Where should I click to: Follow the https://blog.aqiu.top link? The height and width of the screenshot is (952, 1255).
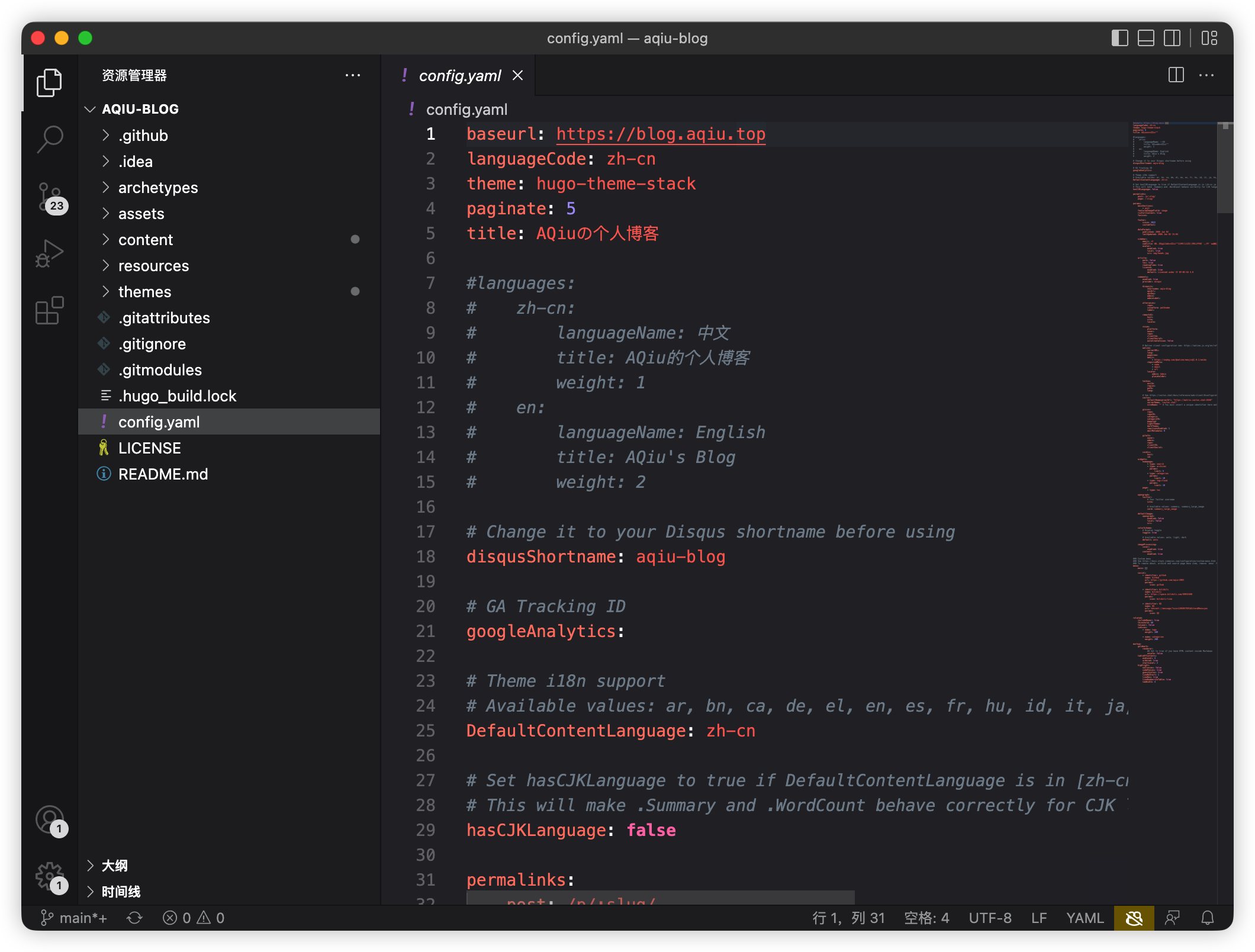click(659, 134)
